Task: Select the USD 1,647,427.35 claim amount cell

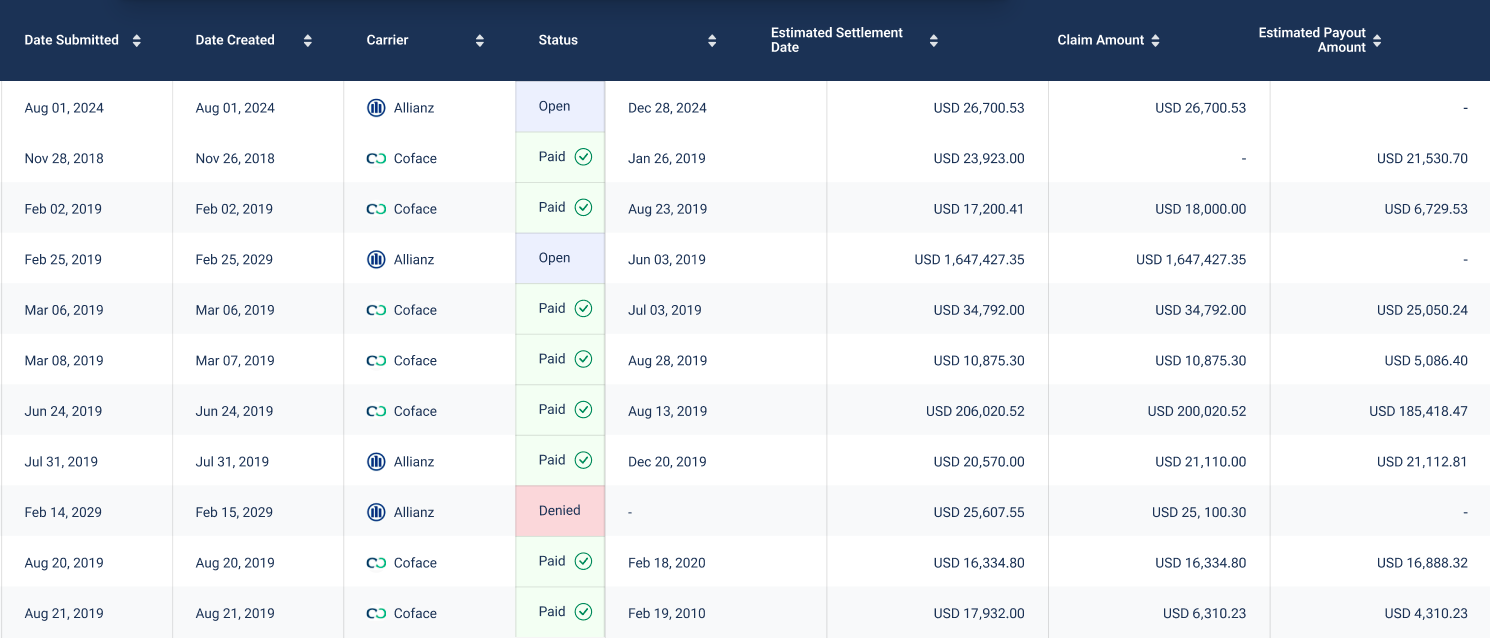Action: (x=1191, y=259)
